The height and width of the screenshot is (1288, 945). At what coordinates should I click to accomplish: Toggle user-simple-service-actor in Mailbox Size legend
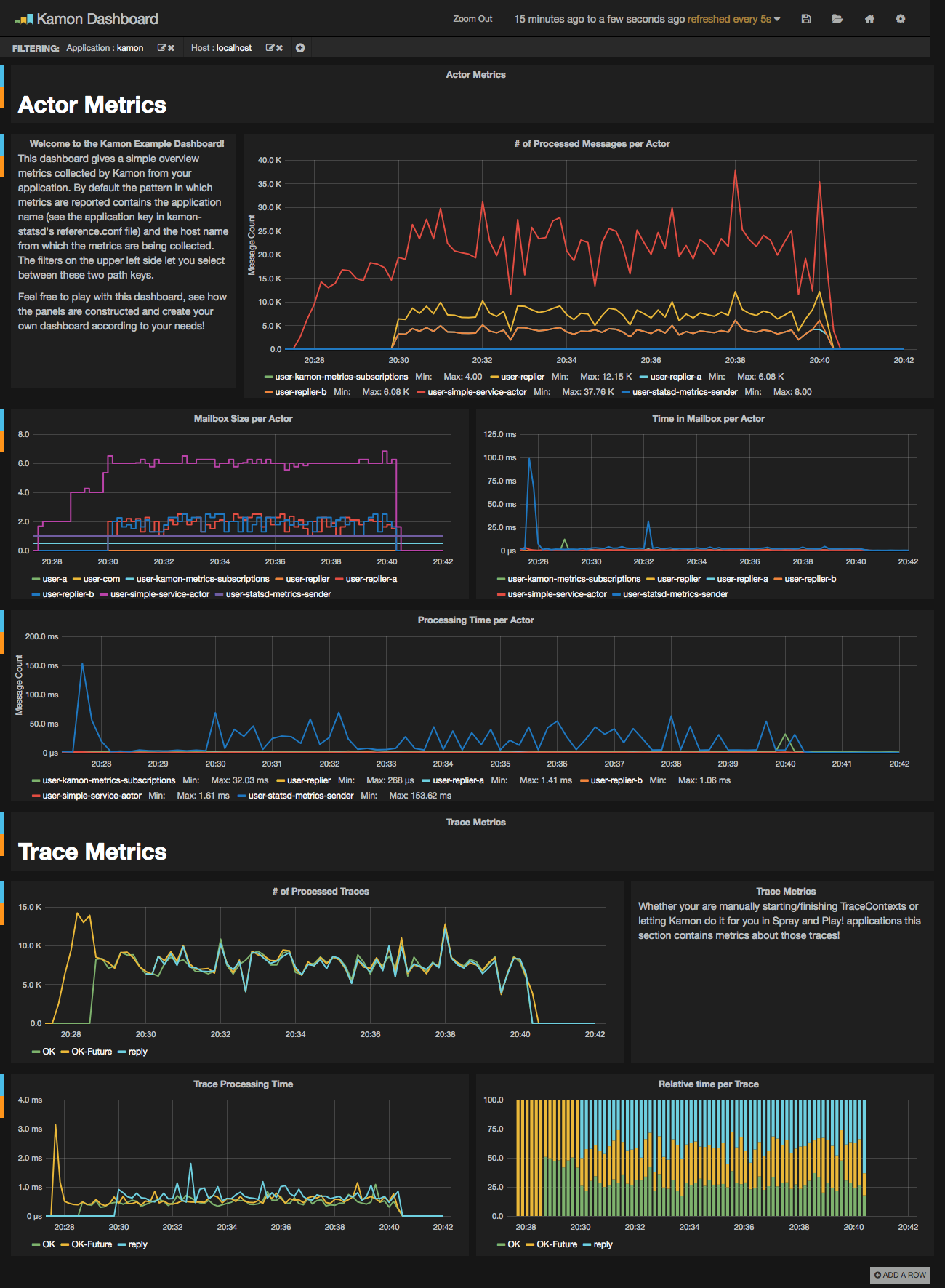pos(160,594)
